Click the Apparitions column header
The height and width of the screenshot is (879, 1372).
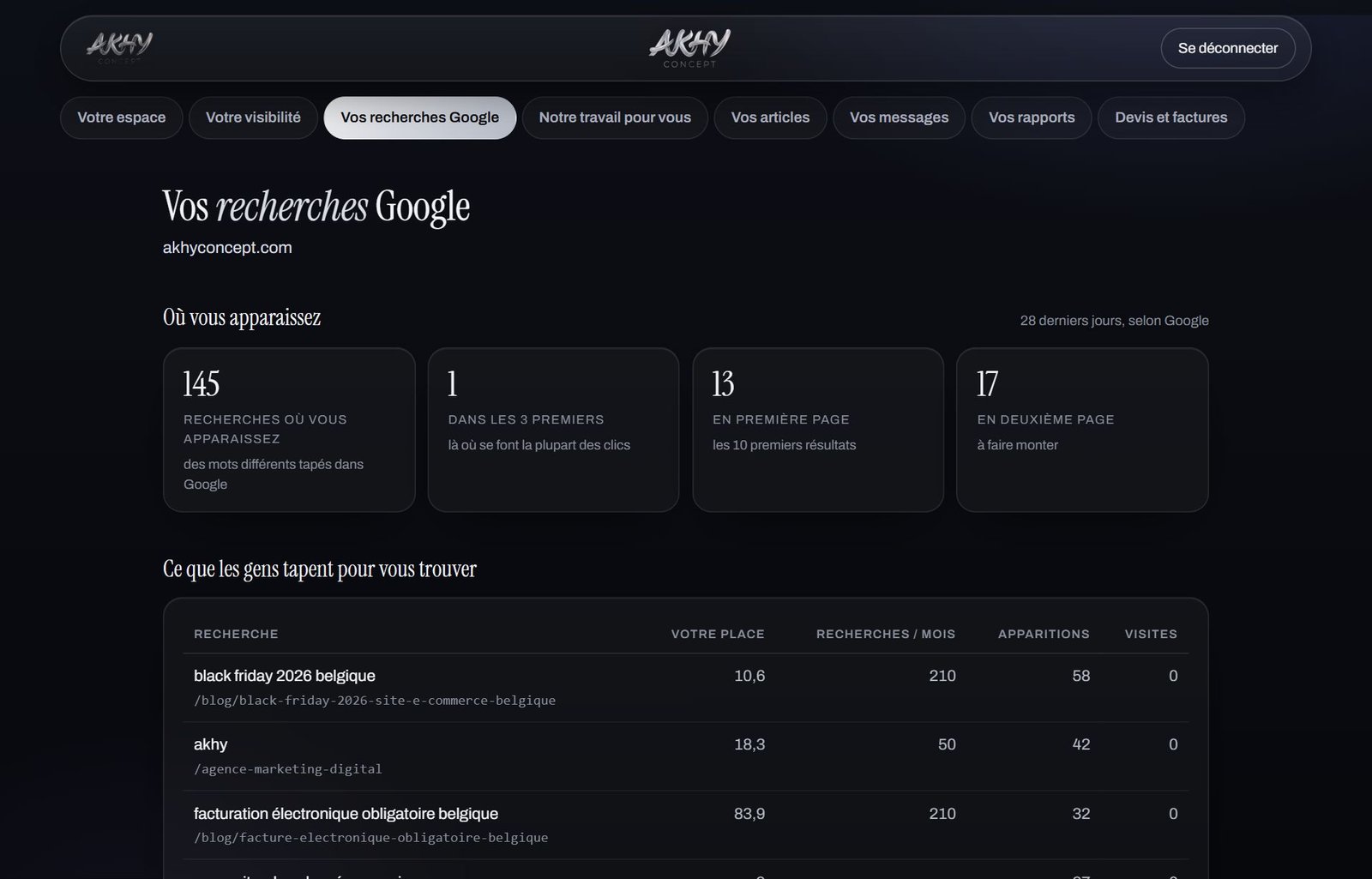(x=1044, y=634)
